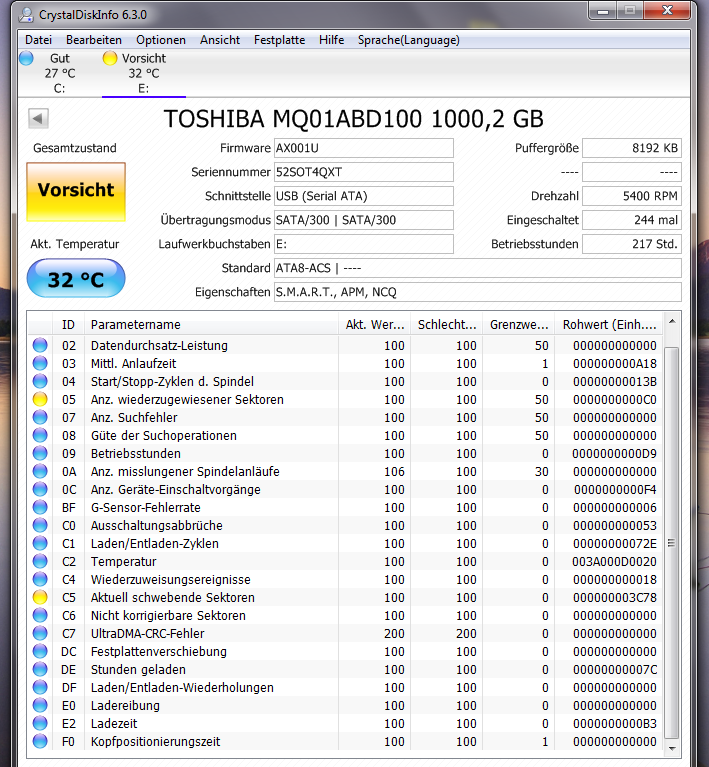Click the SMART list scrollbar up arrow

(672, 321)
